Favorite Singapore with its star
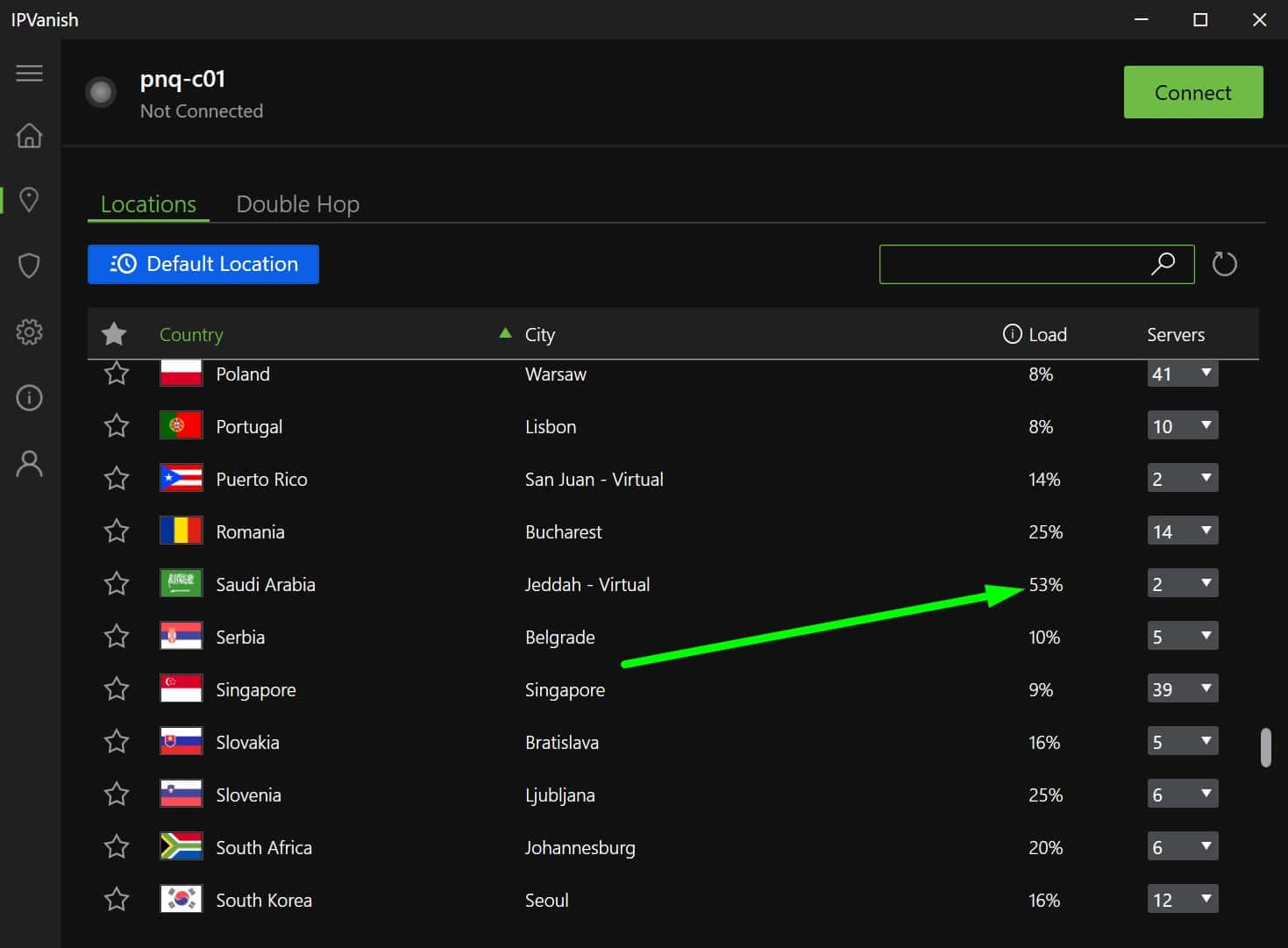1288x948 pixels. 117,689
